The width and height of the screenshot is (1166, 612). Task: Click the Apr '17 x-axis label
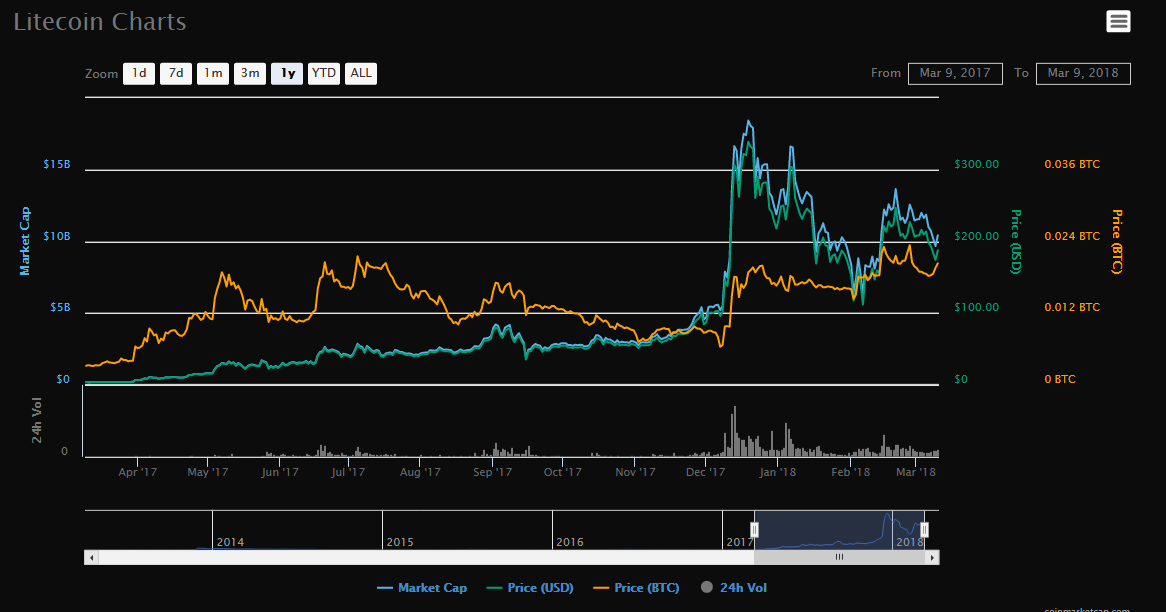click(x=138, y=472)
